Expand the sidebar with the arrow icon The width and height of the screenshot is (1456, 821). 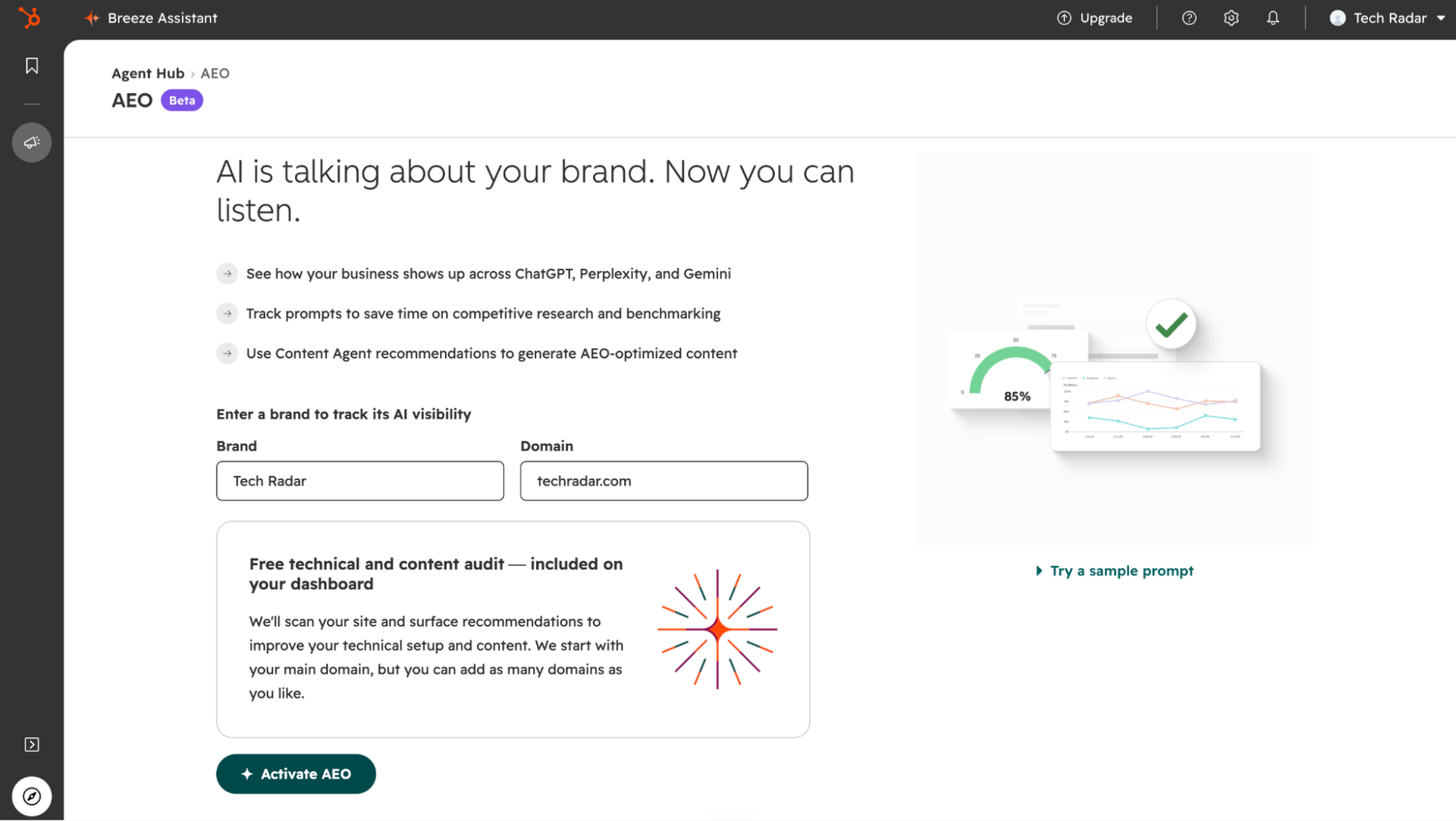[x=32, y=744]
